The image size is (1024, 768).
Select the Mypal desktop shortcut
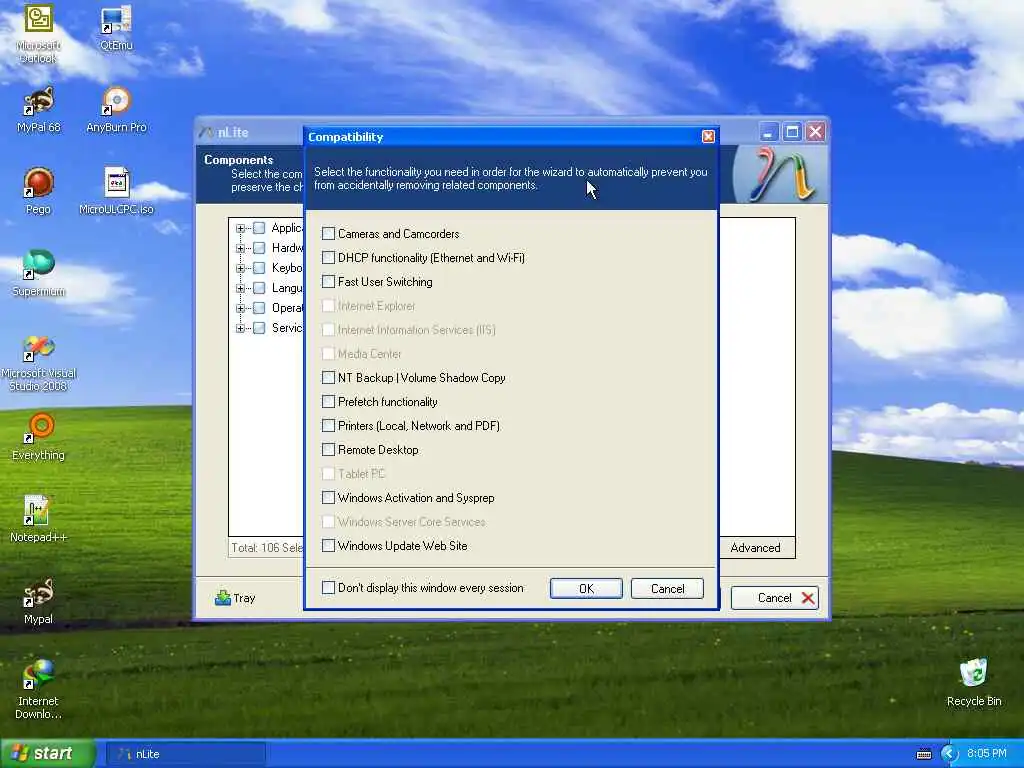(x=39, y=601)
